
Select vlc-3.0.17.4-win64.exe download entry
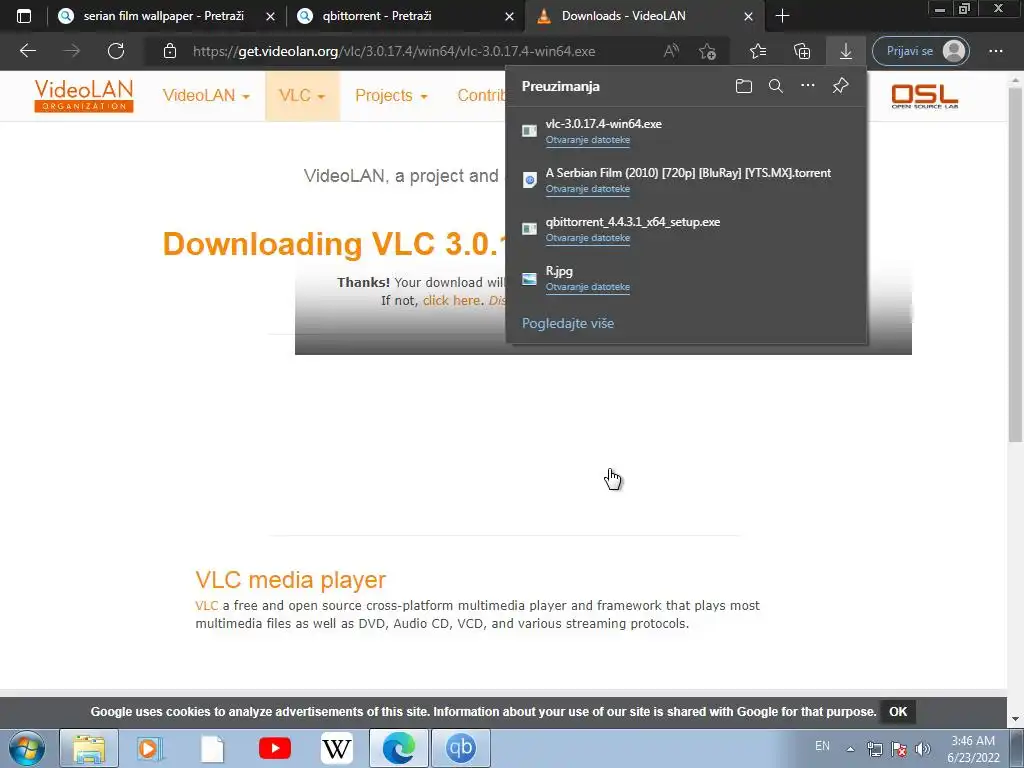pyautogui.click(x=686, y=131)
